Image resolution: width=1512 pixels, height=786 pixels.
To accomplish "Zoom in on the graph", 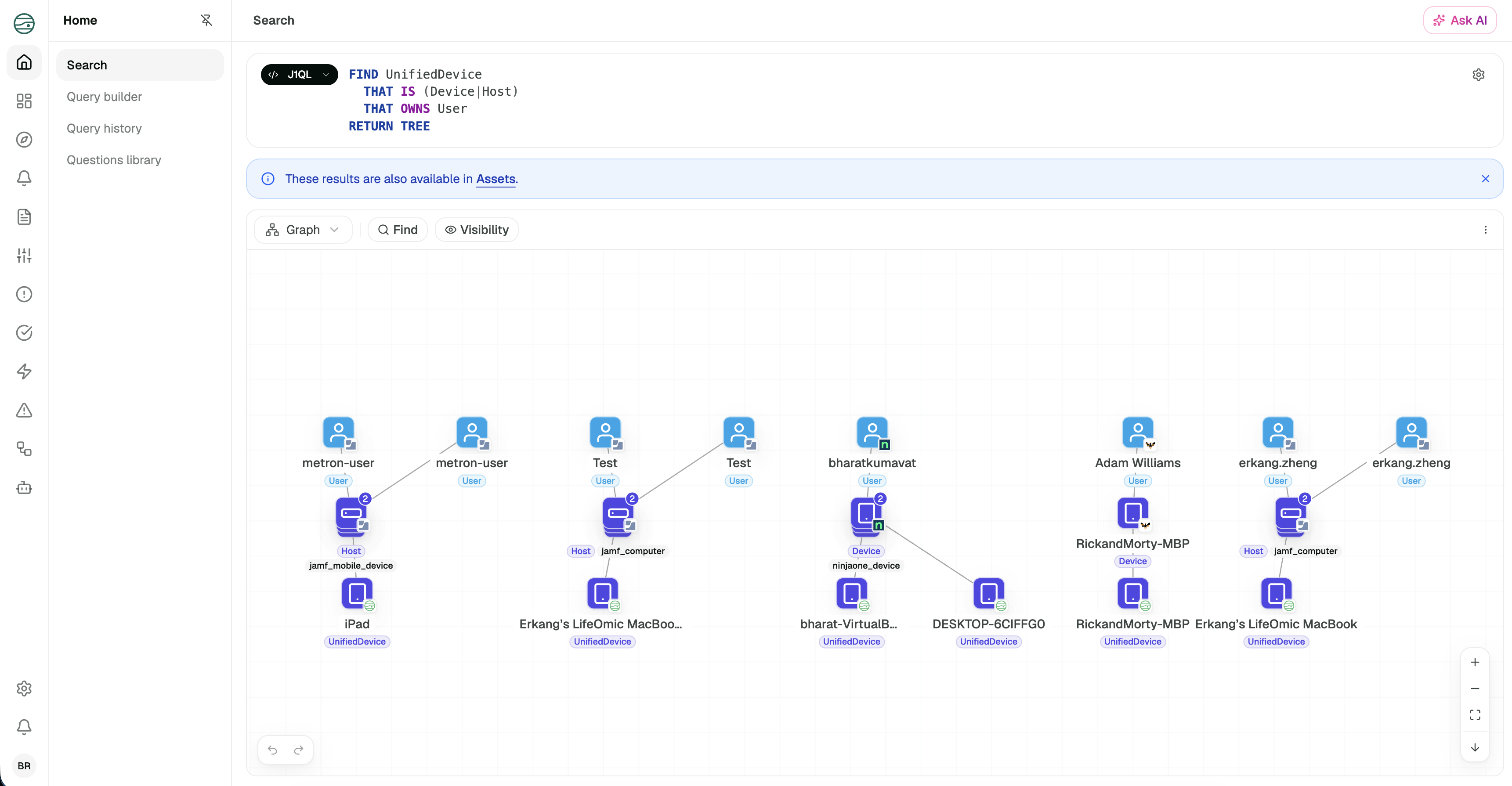I will (1474, 662).
